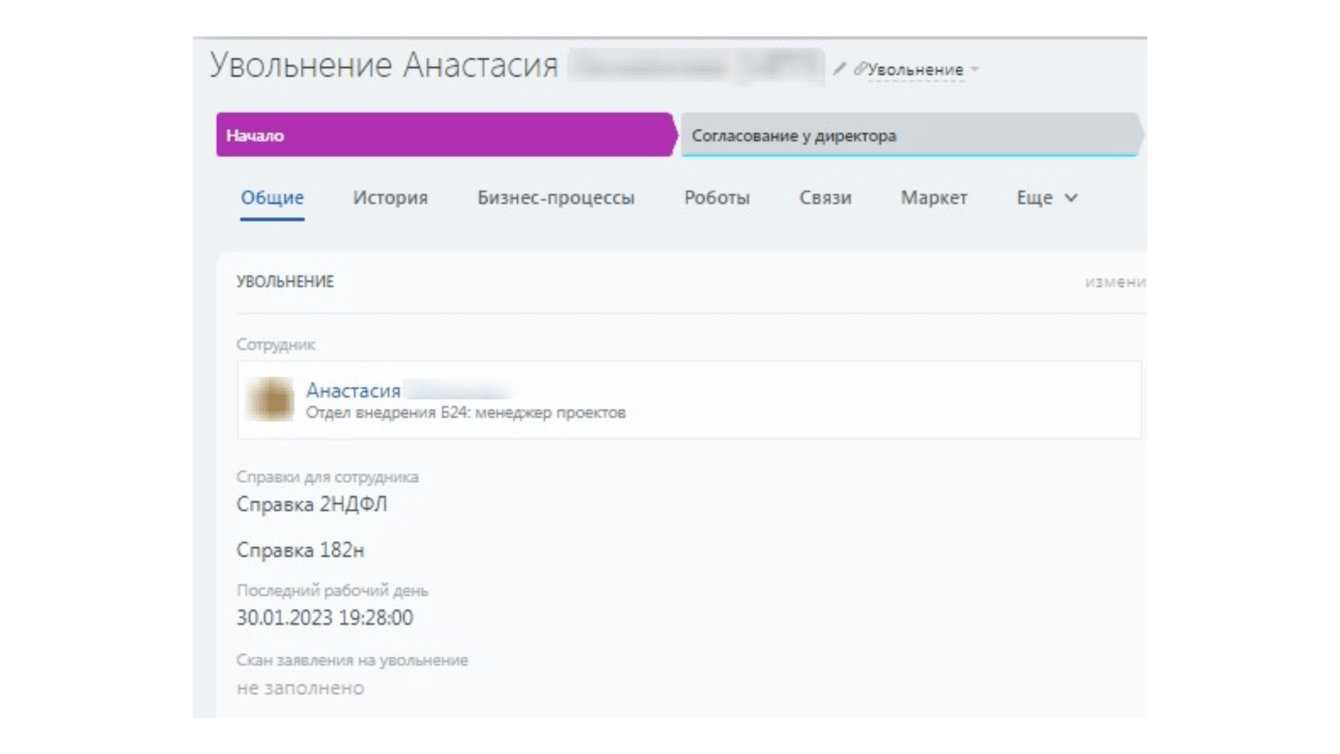Open the Увольнение dropdown in the title
1340x754 pixels.
coord(922,70)
